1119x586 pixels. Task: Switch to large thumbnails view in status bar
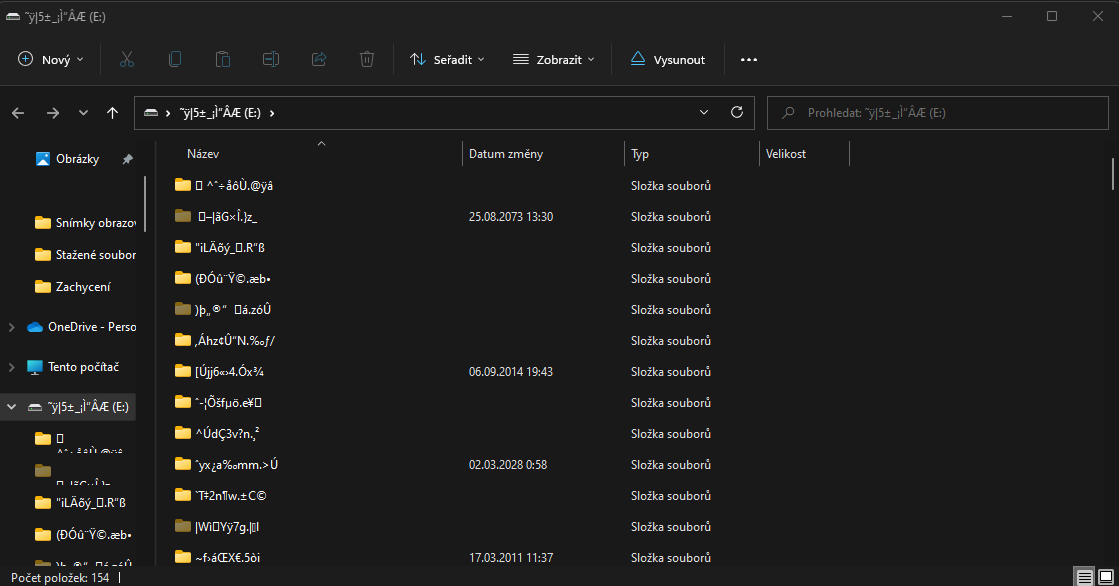(x=1104, y=577)
